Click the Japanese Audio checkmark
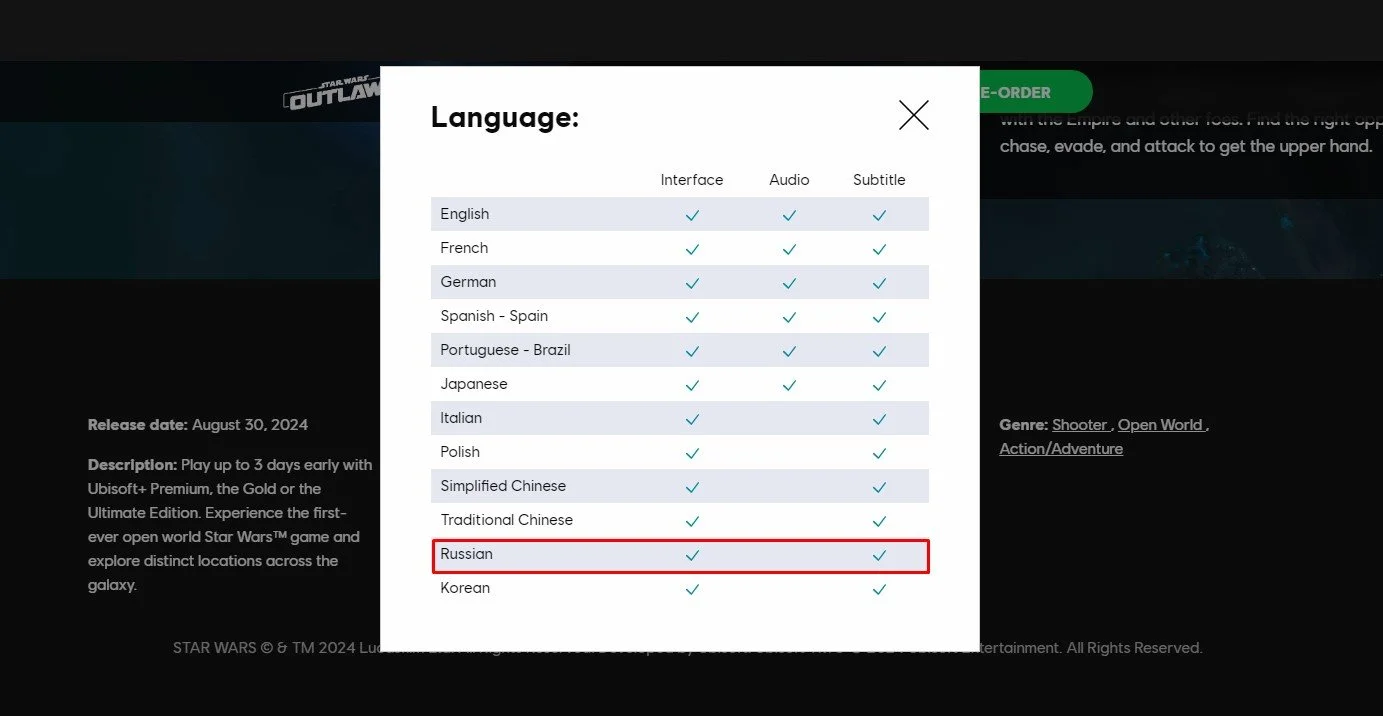 click(789, 385)
